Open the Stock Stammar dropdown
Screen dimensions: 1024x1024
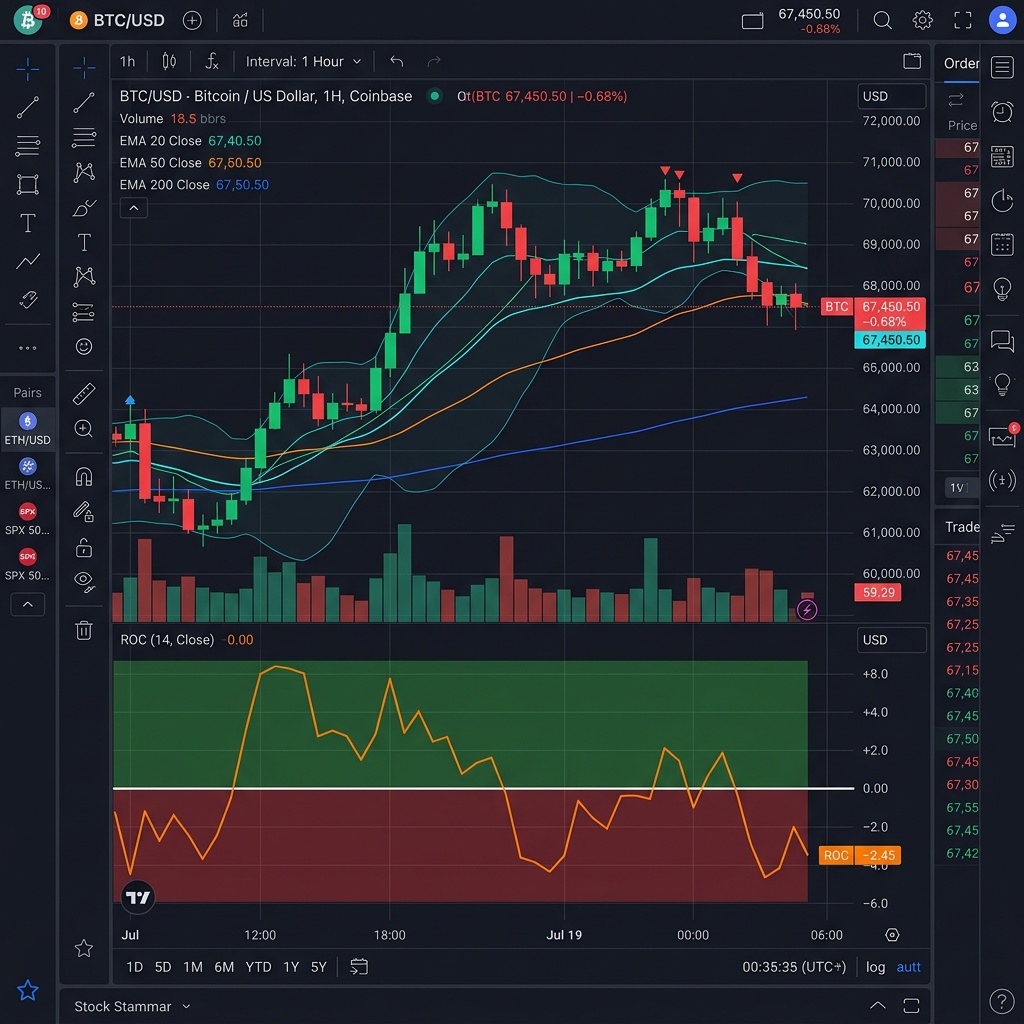click(132, 1006)
